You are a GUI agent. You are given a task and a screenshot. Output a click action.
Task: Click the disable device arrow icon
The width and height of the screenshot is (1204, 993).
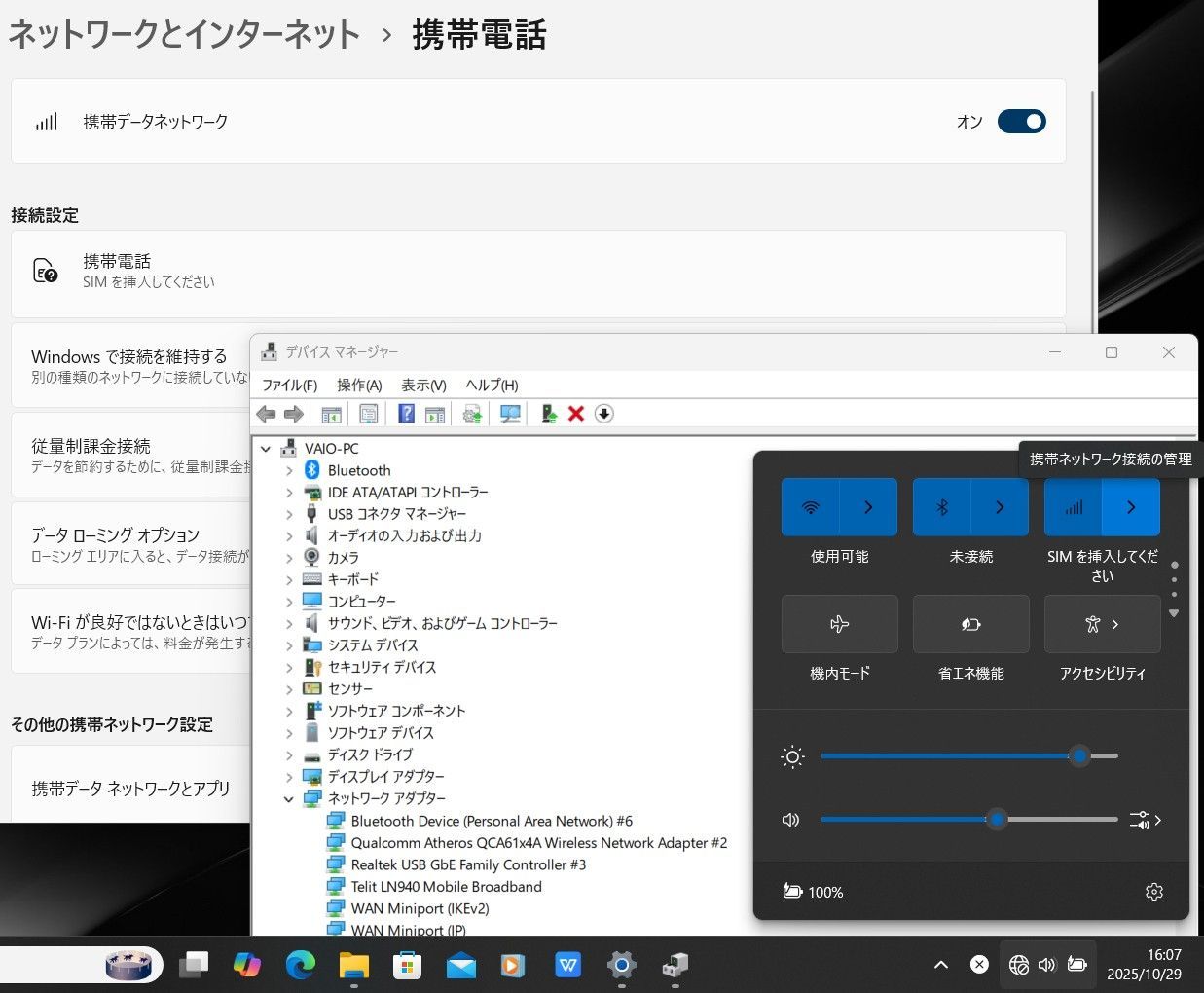click(603, 414)
